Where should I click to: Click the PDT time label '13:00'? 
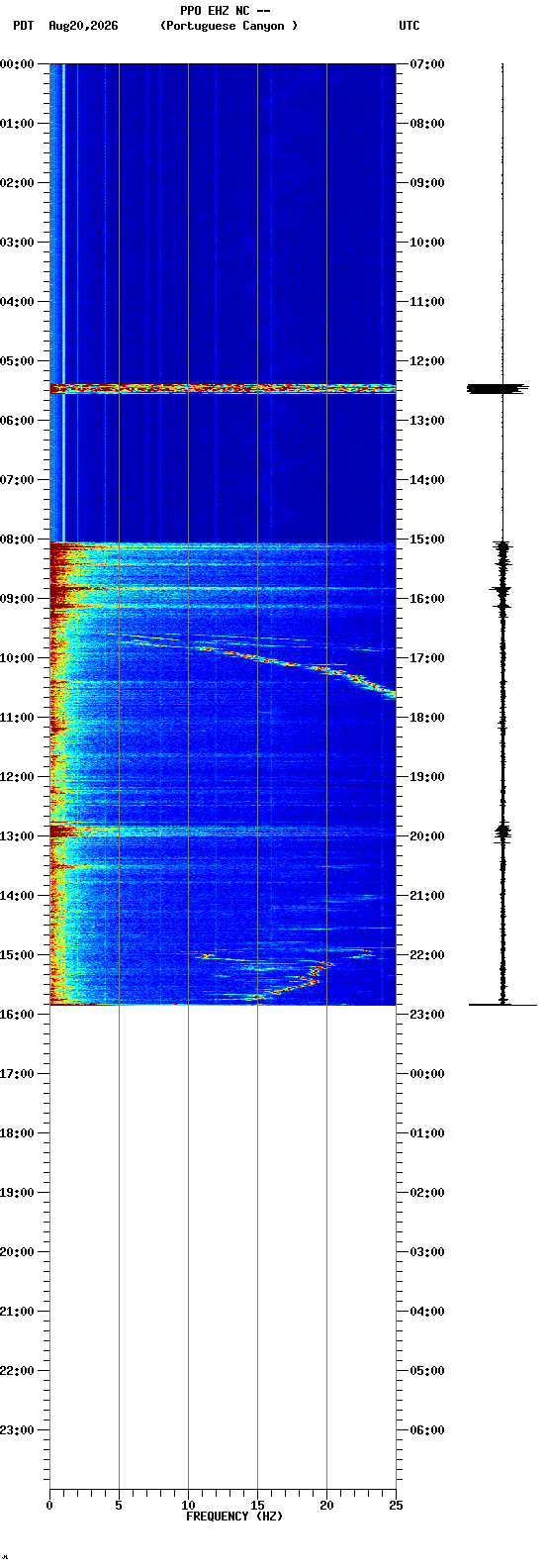(17, 836)
